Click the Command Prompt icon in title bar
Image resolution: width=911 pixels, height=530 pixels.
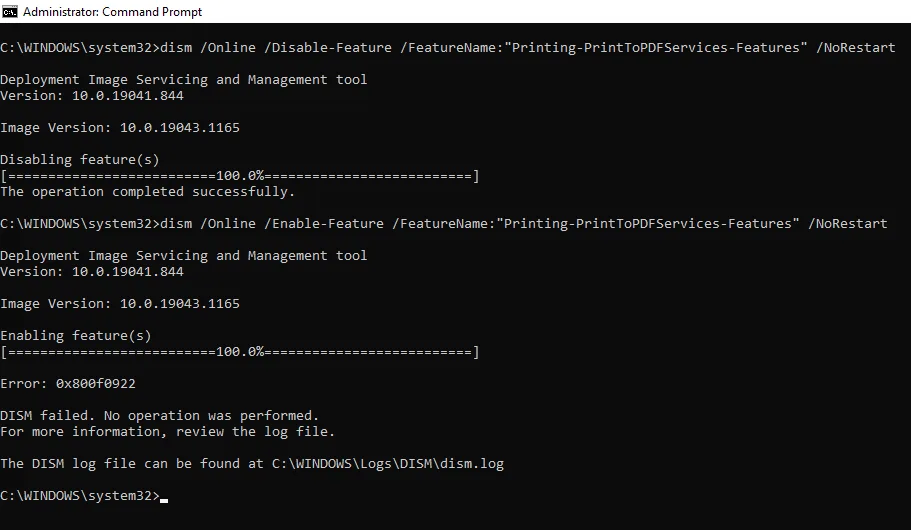(10, 12)
